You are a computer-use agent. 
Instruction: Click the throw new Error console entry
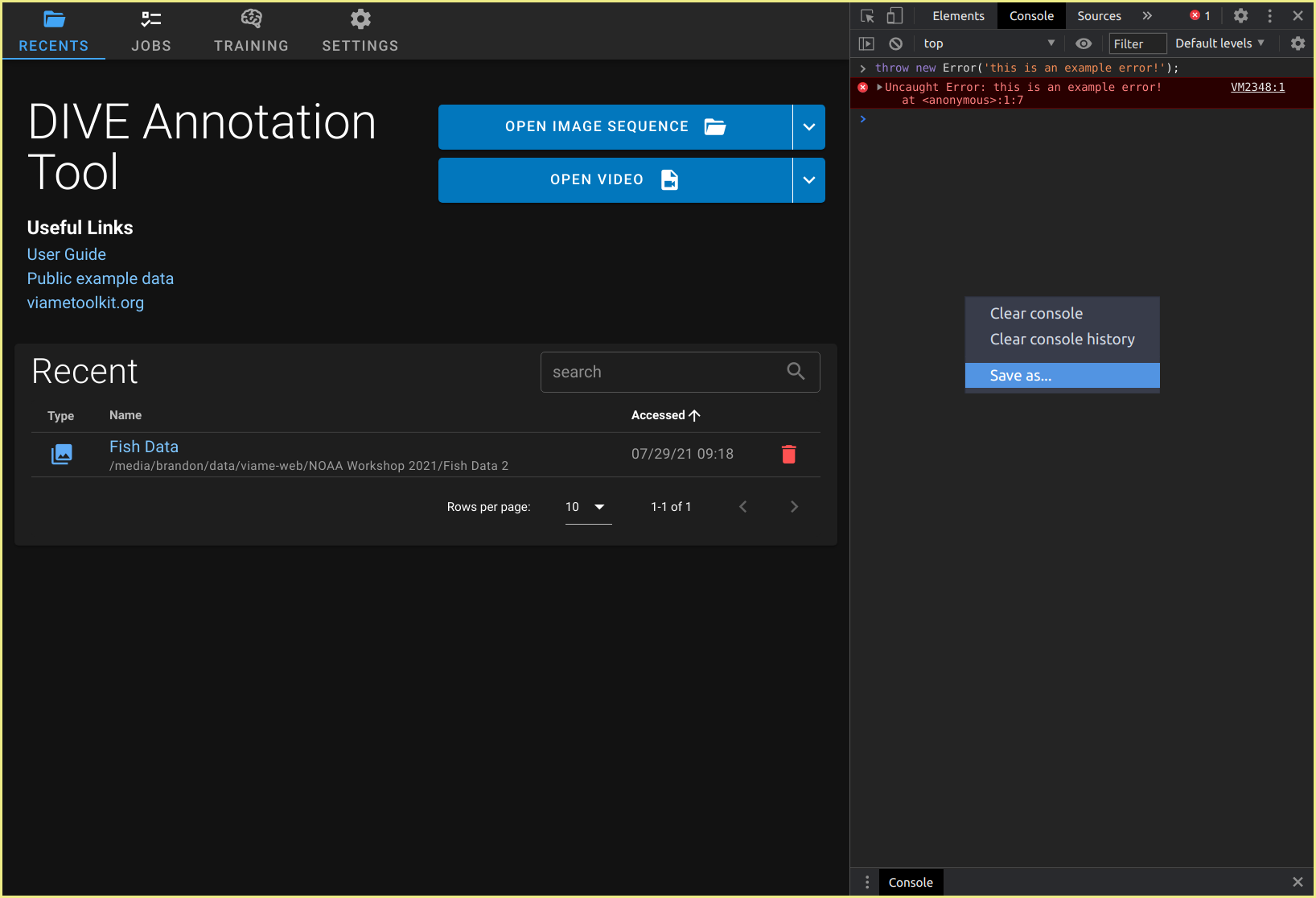pyautogui.click(x=1027, y=68)
